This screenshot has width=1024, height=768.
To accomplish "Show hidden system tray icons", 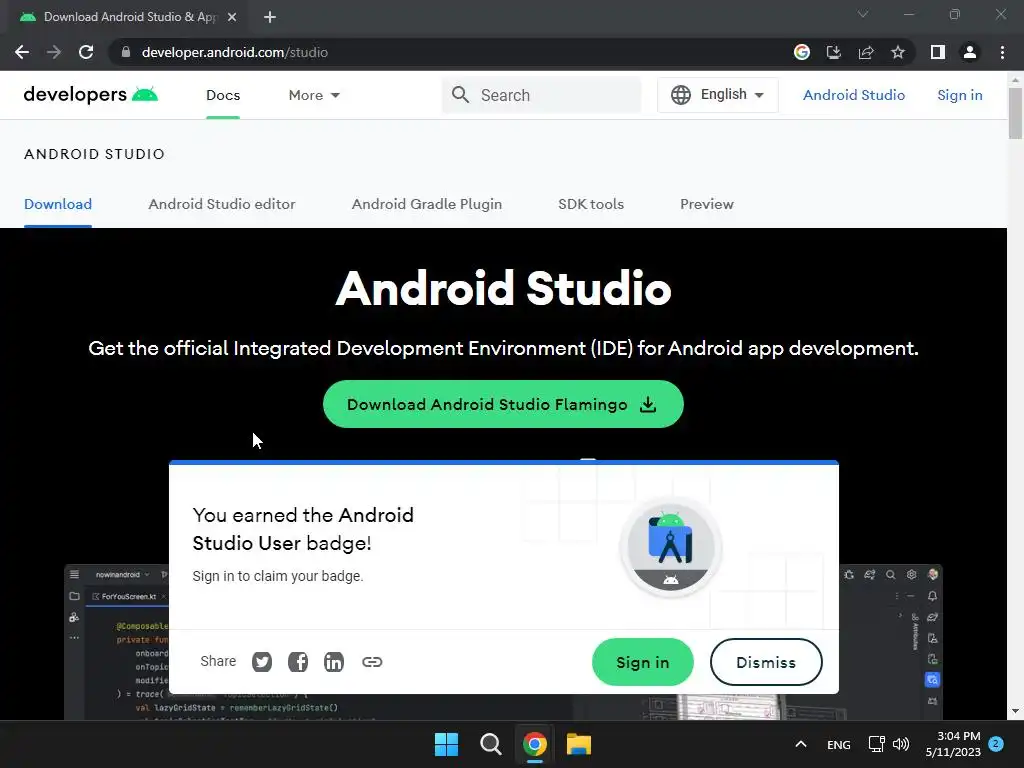I will point(801,744).
